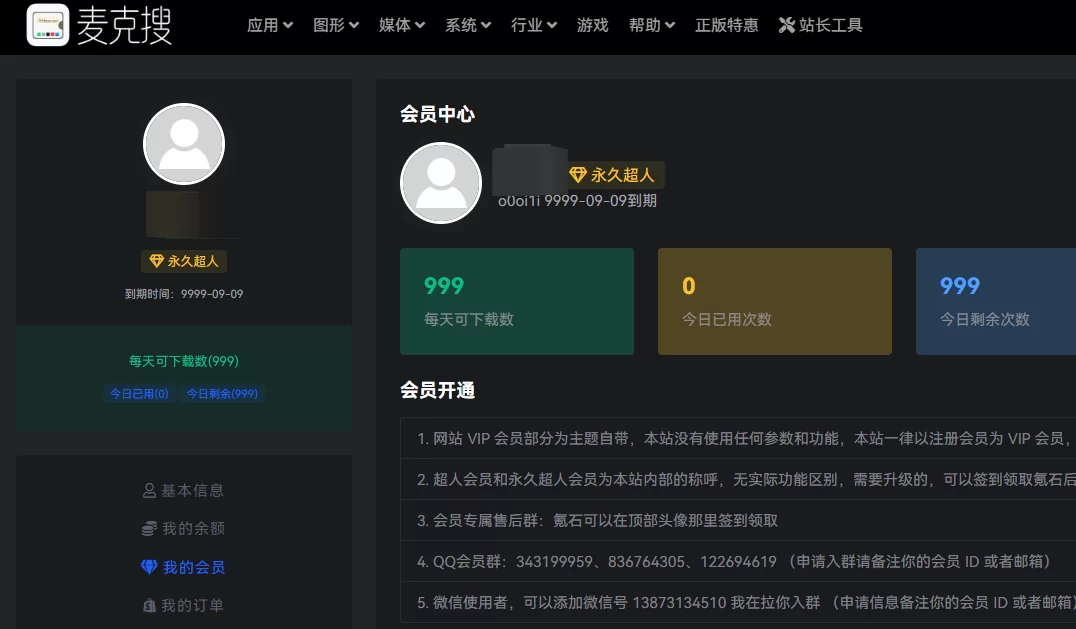Click the wrench icon beside 站长工具

coord(786,25)
